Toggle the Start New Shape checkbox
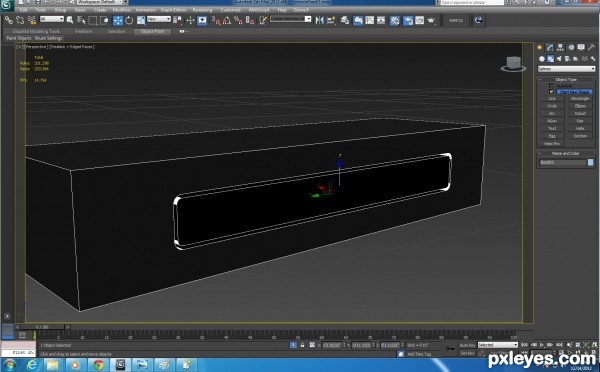 point(551,92)
